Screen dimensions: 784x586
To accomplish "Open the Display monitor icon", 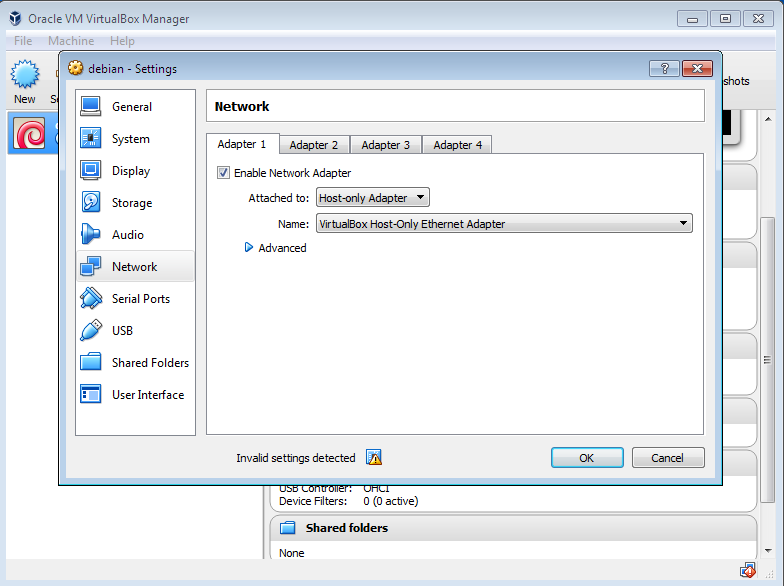I will tap(90, 170).
